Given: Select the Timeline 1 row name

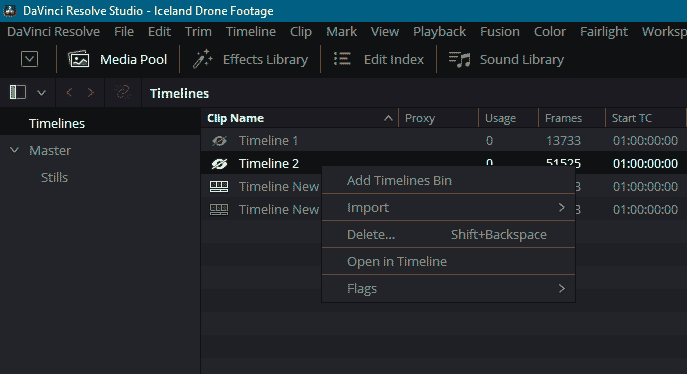Looking at the screenshot, I should 268,141.
